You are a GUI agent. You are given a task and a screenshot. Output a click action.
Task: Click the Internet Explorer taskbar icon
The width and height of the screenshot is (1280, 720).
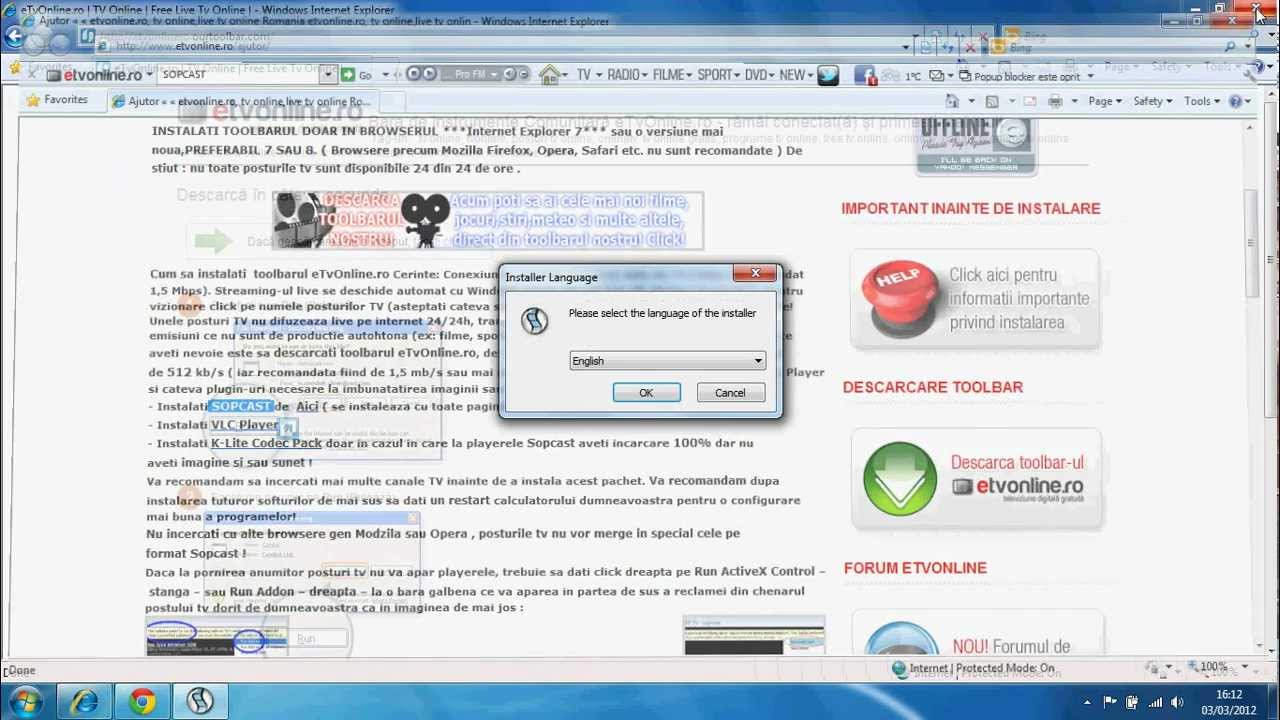(84, 702)
